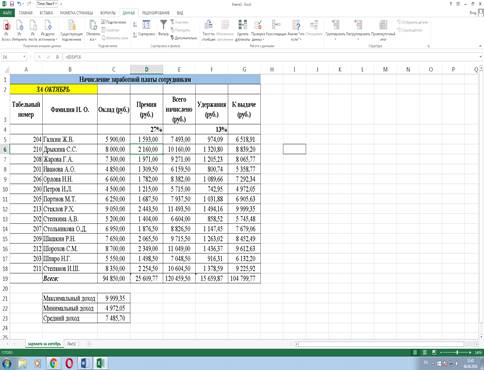Click the Refresh All button
The height and width of the screenshot is (370, 484).
coord(93,29)
